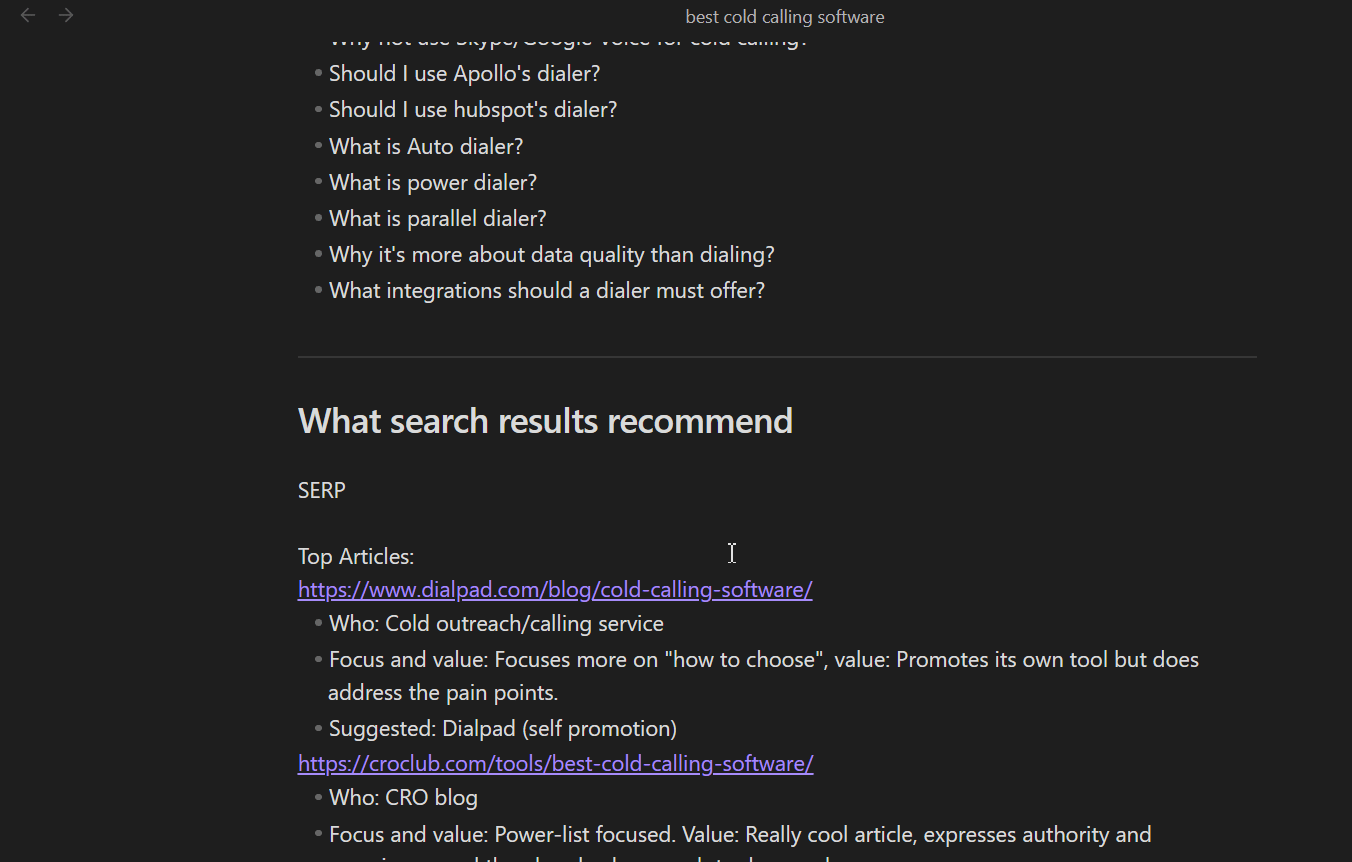Click the 'What search results recommend' heading

pos(545,421)
